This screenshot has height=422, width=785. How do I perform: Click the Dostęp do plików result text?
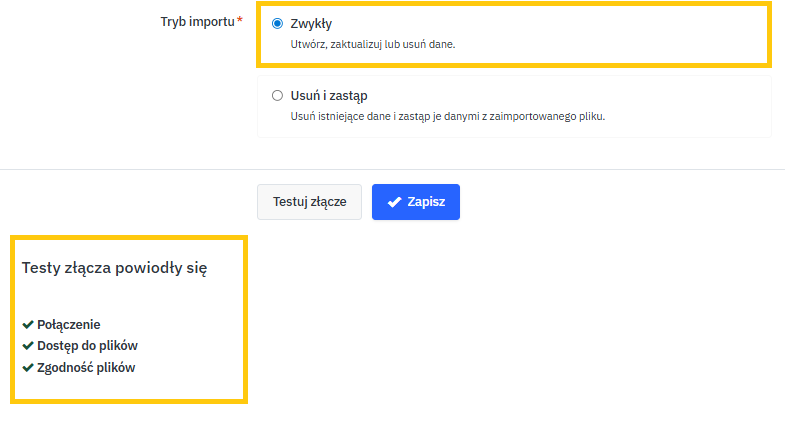click(87, 346)
